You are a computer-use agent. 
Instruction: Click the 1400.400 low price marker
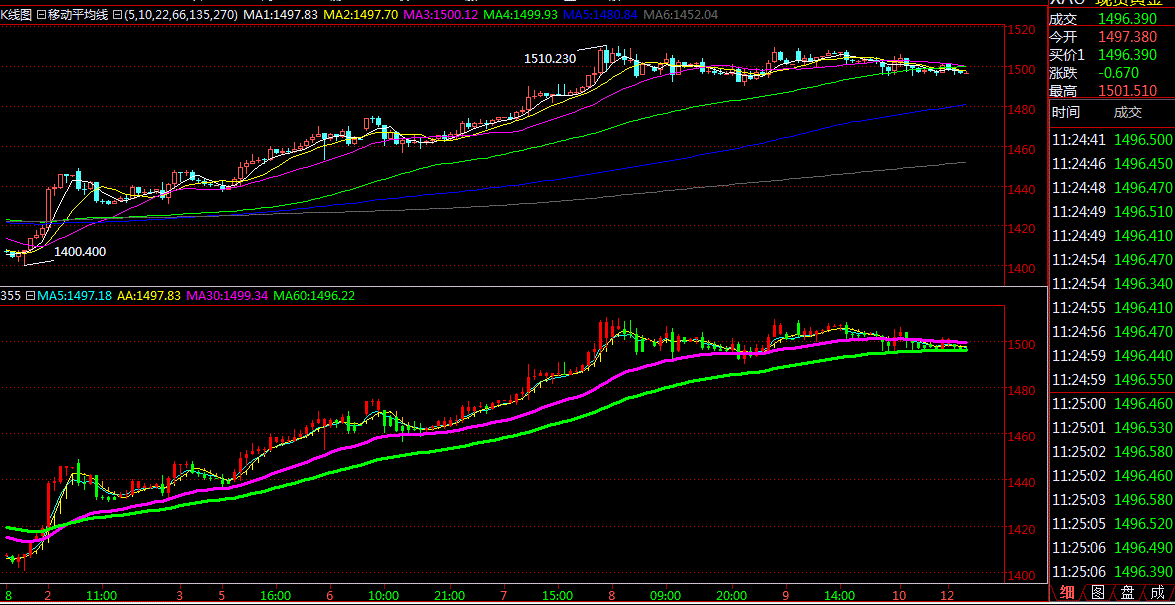[x=80, y=252]
